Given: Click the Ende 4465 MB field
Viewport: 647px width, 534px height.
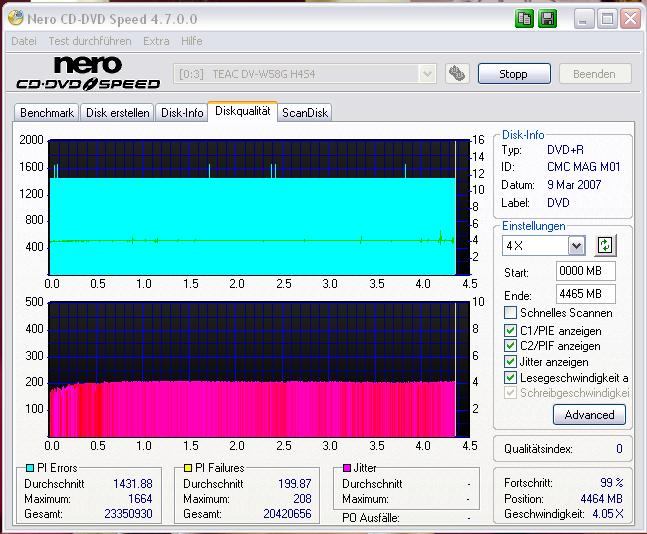Looking at the screenshot, I should point(586,294).
